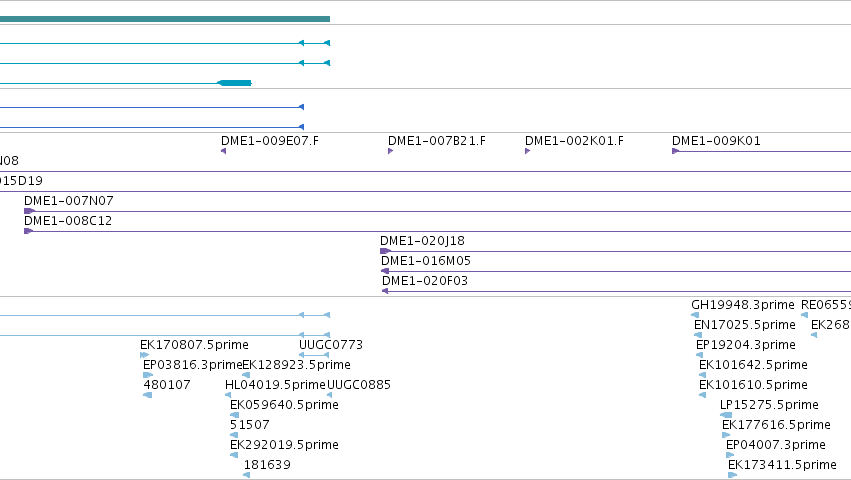Screen dimensions: 851x480
Task: Click the EP19204.3prime EST label
Action: point(746,345)
